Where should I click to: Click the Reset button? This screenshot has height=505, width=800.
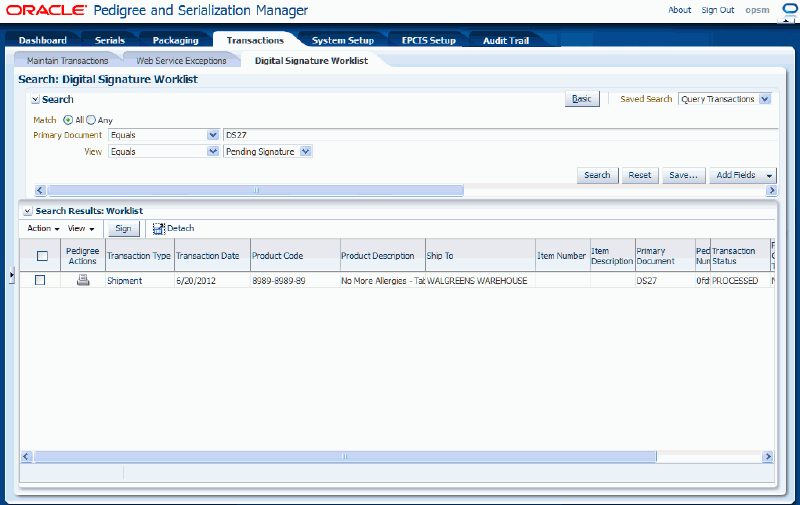click(x=640, y=175)
